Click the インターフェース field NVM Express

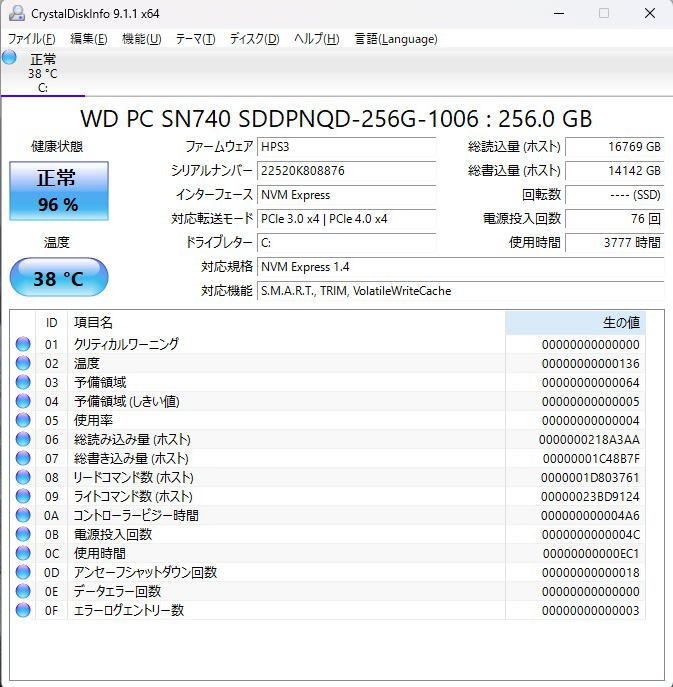pyautogui.click(x=346, y=195)
